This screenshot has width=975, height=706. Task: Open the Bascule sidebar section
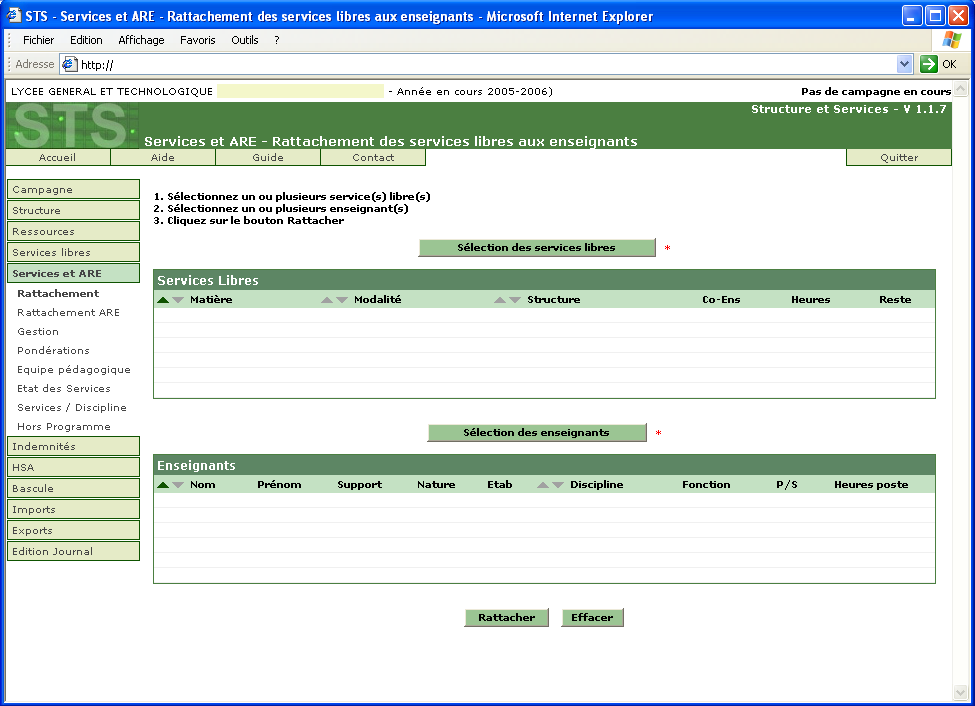click(x=73, y=489)
